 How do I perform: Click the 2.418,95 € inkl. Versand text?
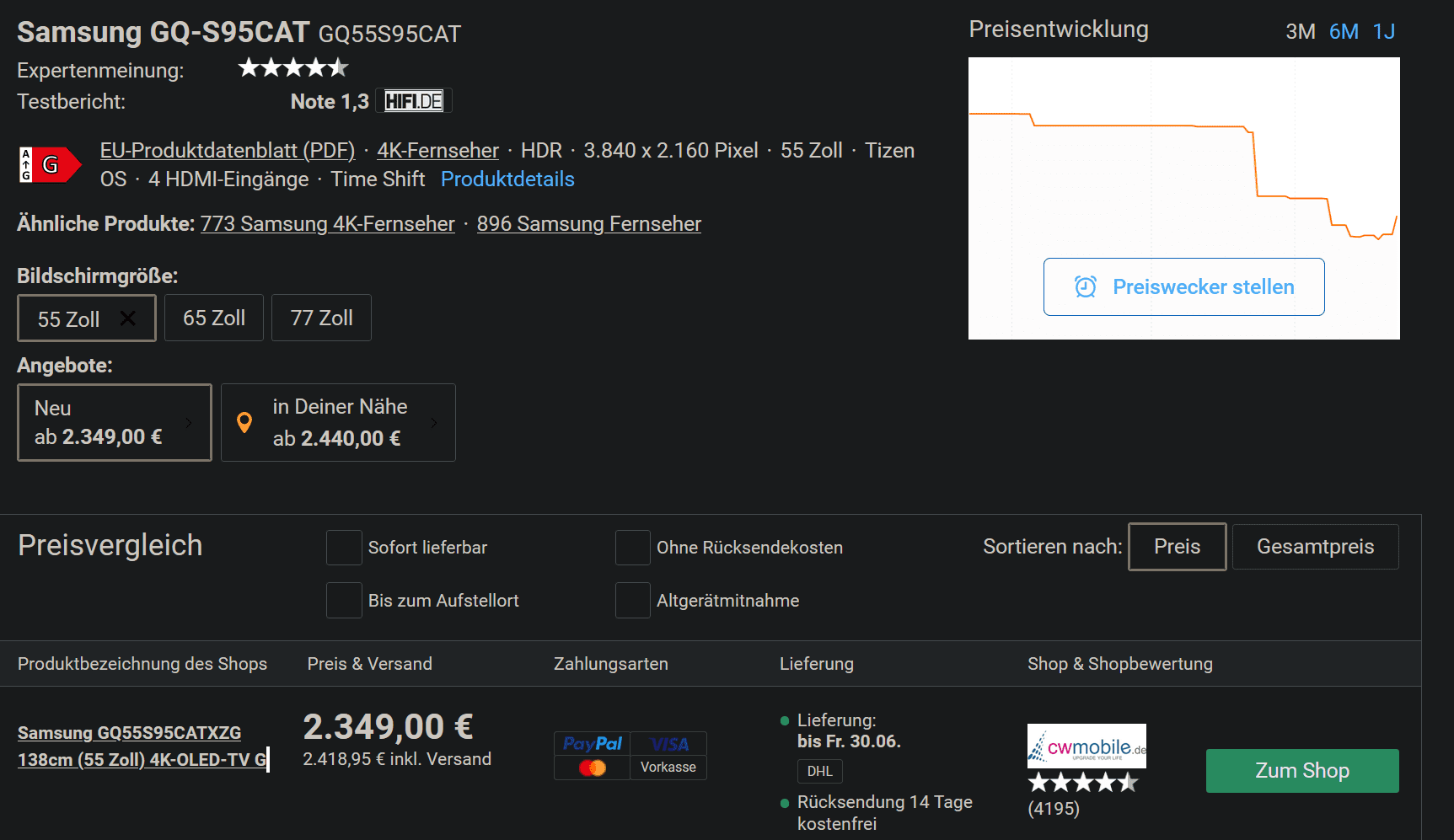[x=397, y=759]
